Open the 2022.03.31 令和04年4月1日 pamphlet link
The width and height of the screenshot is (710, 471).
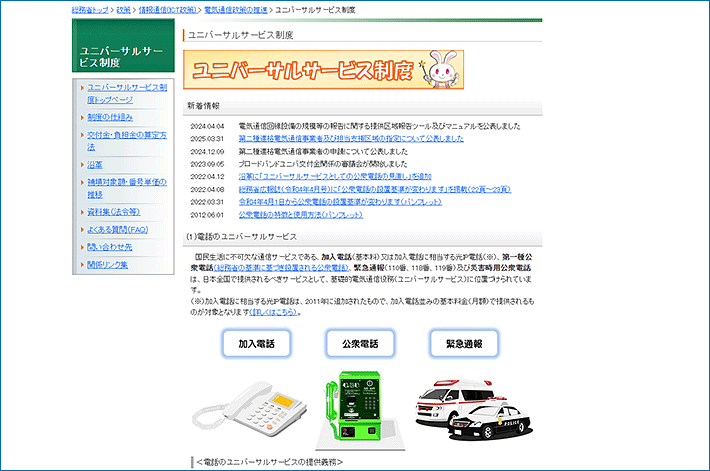tap(340, 202)
